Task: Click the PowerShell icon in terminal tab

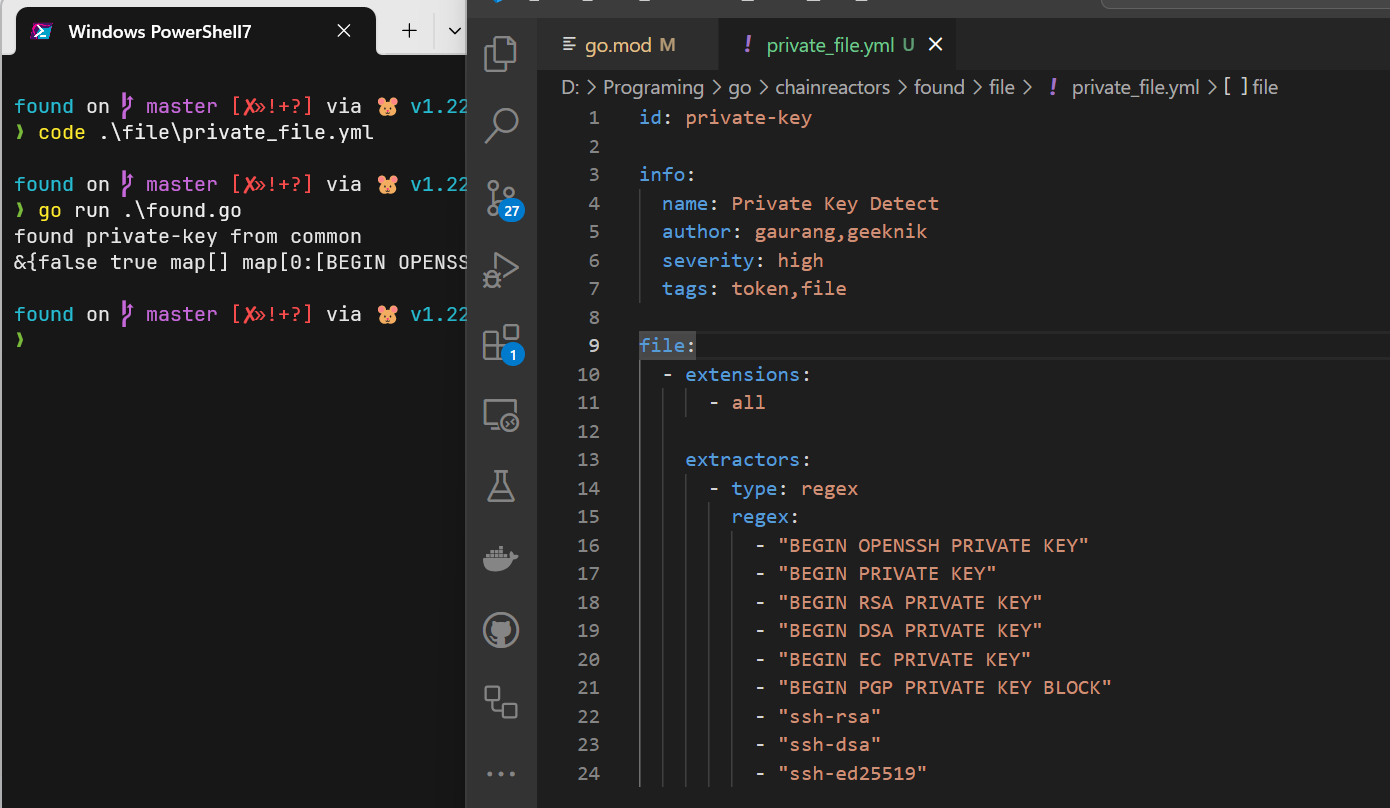Action: tap(42, 31)
